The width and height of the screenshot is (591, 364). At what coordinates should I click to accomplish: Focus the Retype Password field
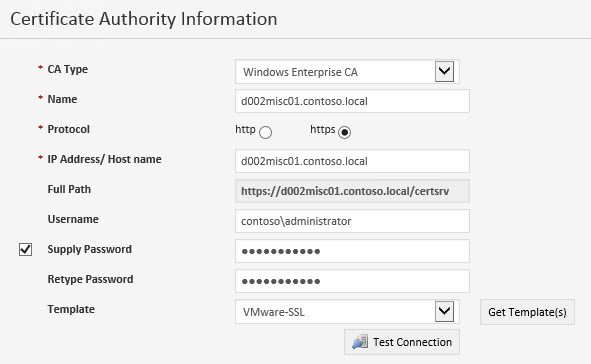tap(352, 281)
